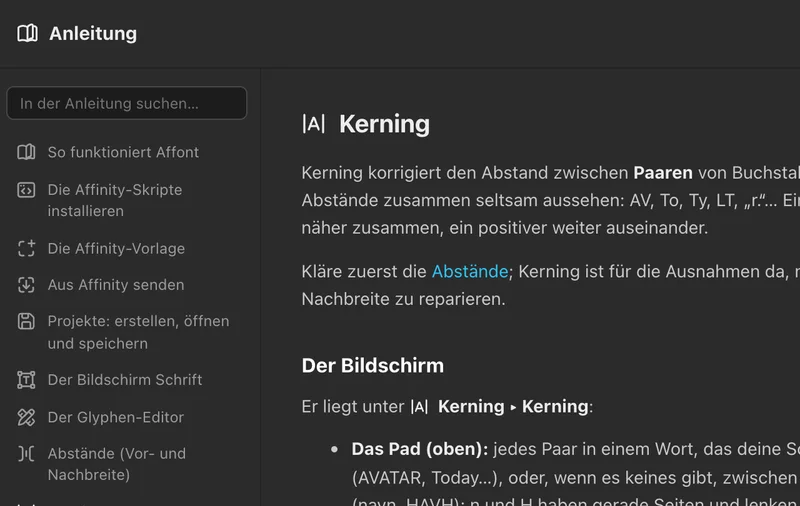800x506 pixels.
Task: Click the spacing brackets icon beside Abstände
Action: pos(27,453)
